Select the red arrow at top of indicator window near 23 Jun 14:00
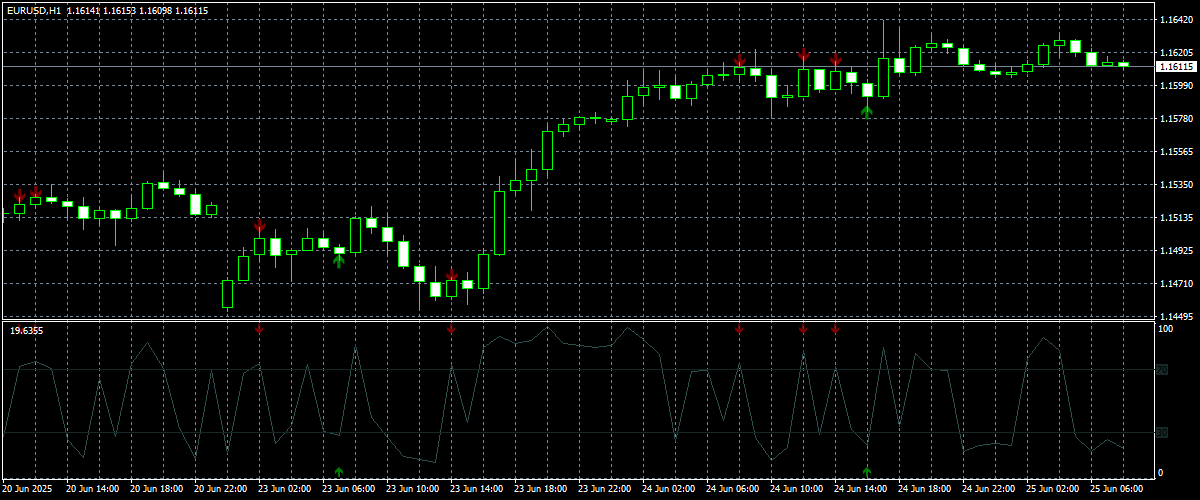The height and width of the screenshot is (500, 1200). point(451,329)
